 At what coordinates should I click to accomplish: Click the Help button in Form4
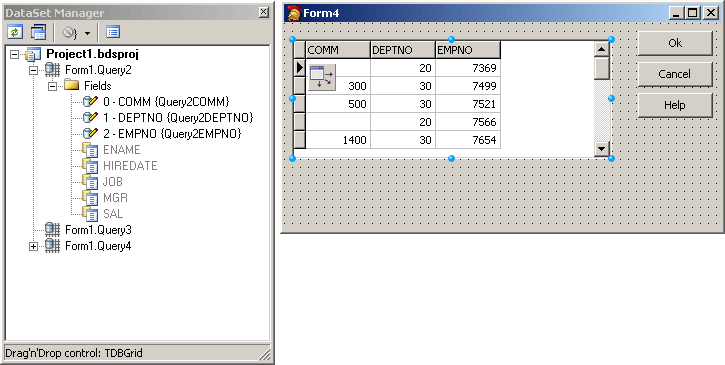click(x=675, y=105)
